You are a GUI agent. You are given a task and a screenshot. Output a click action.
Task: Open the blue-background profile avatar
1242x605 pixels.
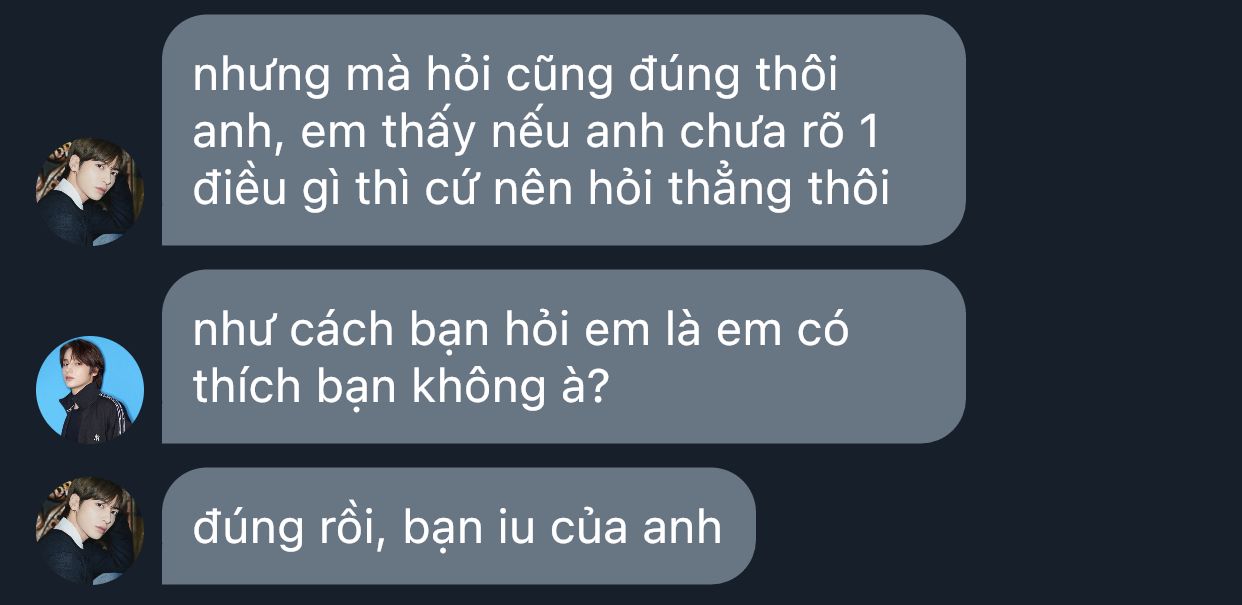[x=90, y=389]
